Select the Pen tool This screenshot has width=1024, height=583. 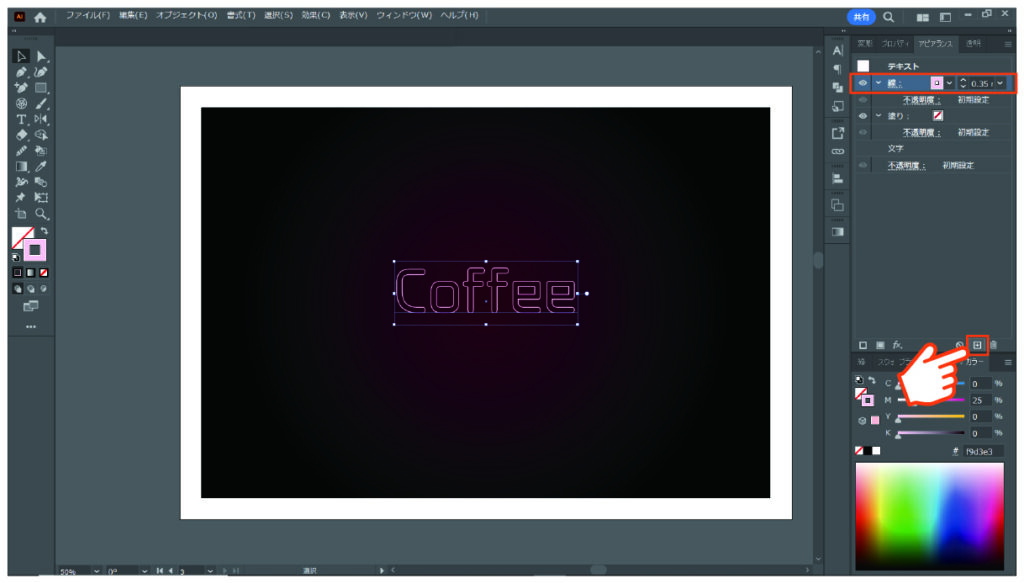(x=21, y=72)
